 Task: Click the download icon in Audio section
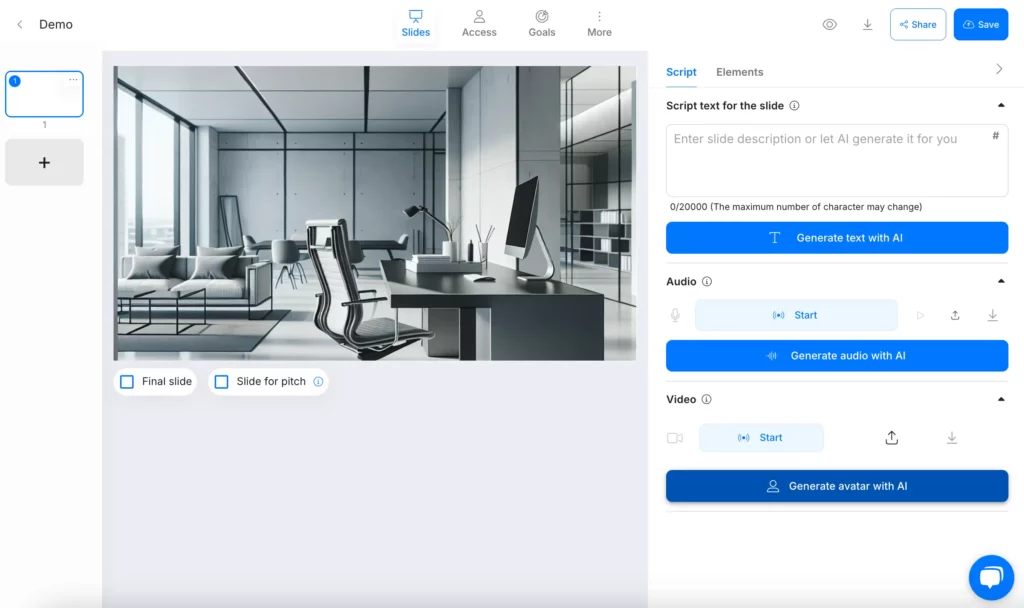click(x=992, y=315)
